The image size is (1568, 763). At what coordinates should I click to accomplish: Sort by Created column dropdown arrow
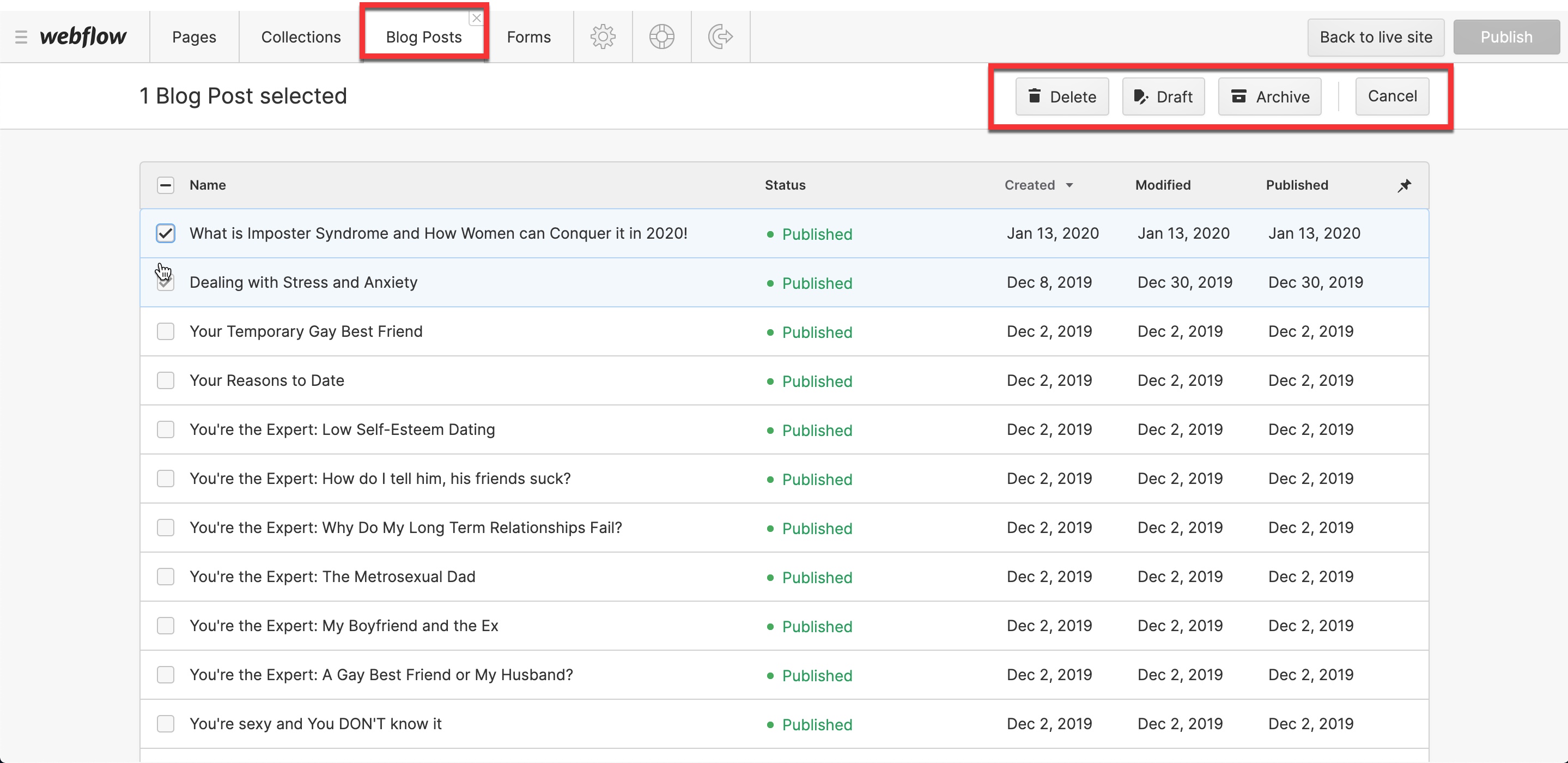[1069, 185]
